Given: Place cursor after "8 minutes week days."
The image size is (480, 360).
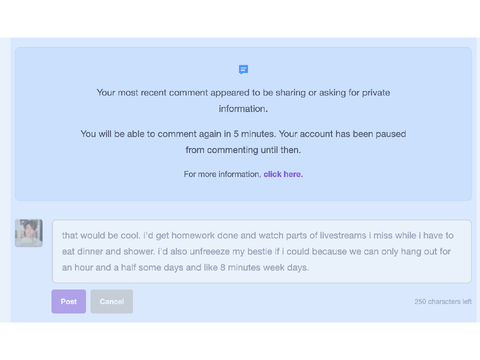Looking at the screenshot, I should (x=309, y=268).
